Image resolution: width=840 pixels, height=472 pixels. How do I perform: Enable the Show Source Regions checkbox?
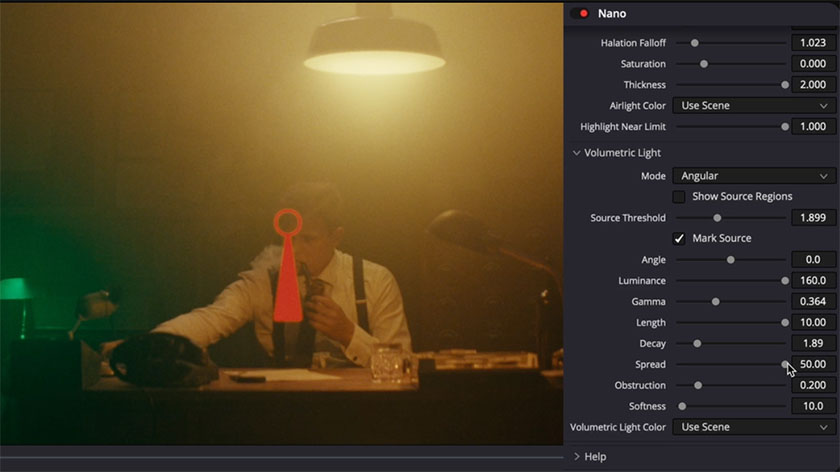coord(679,197)
